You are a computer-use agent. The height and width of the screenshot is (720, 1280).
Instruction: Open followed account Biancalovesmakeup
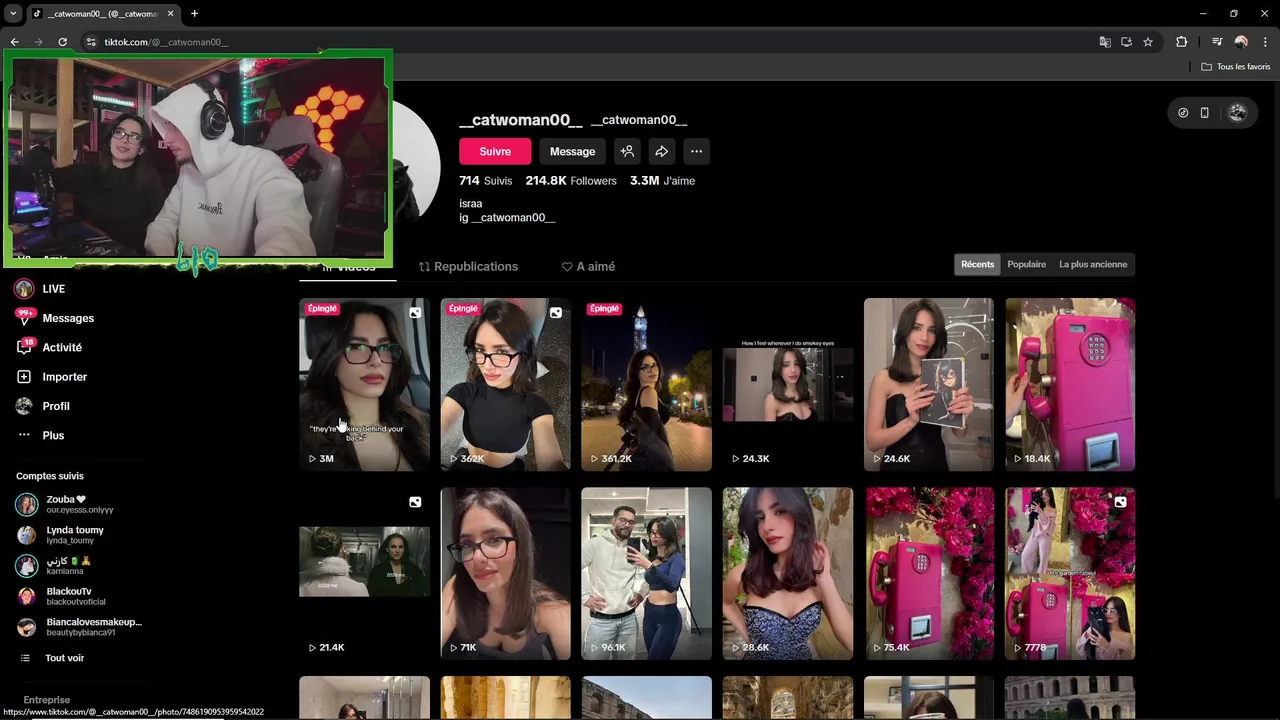[x=80, y=627]
